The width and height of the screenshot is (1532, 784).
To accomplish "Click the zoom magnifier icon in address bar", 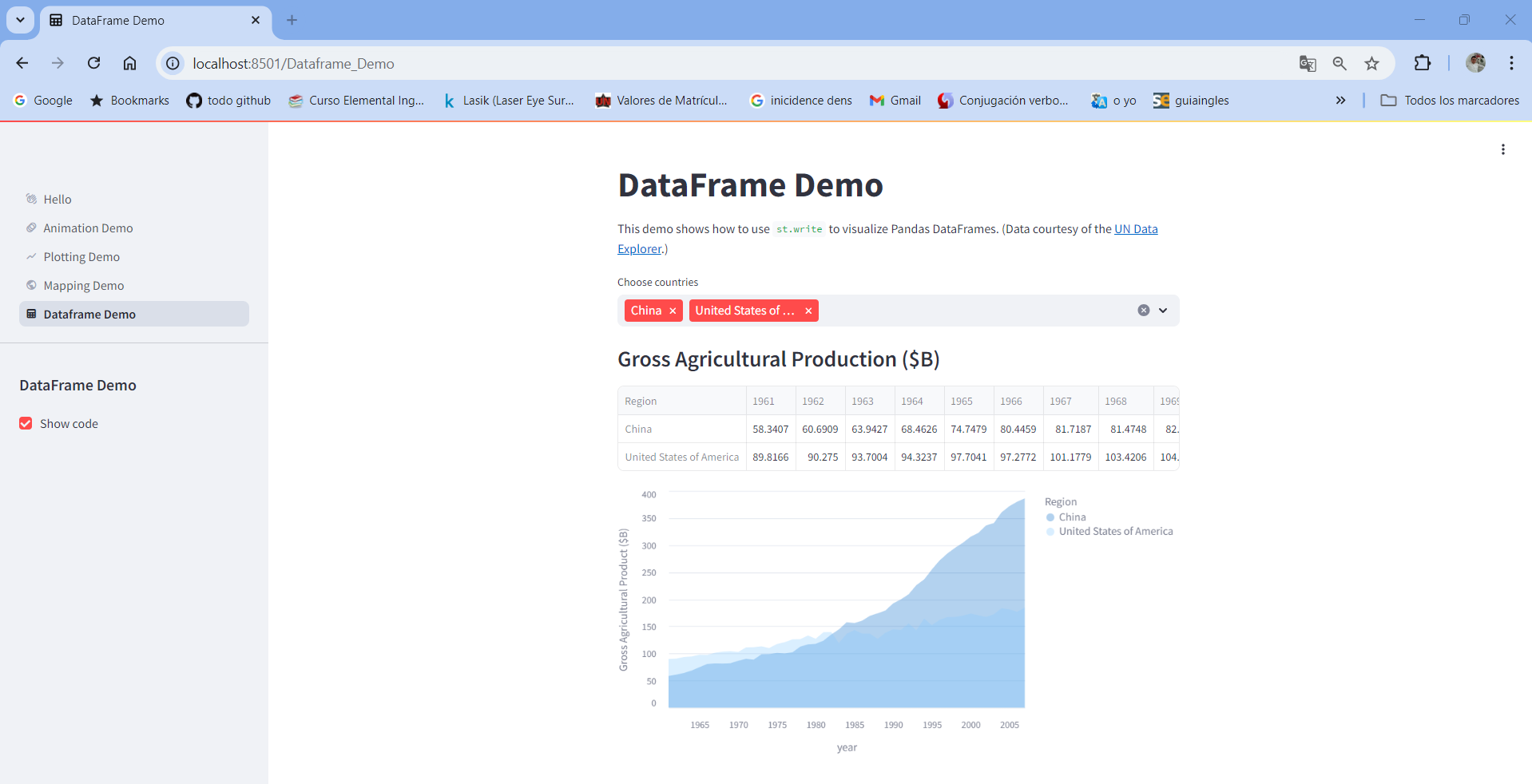I will click(x=1340, y=63).
